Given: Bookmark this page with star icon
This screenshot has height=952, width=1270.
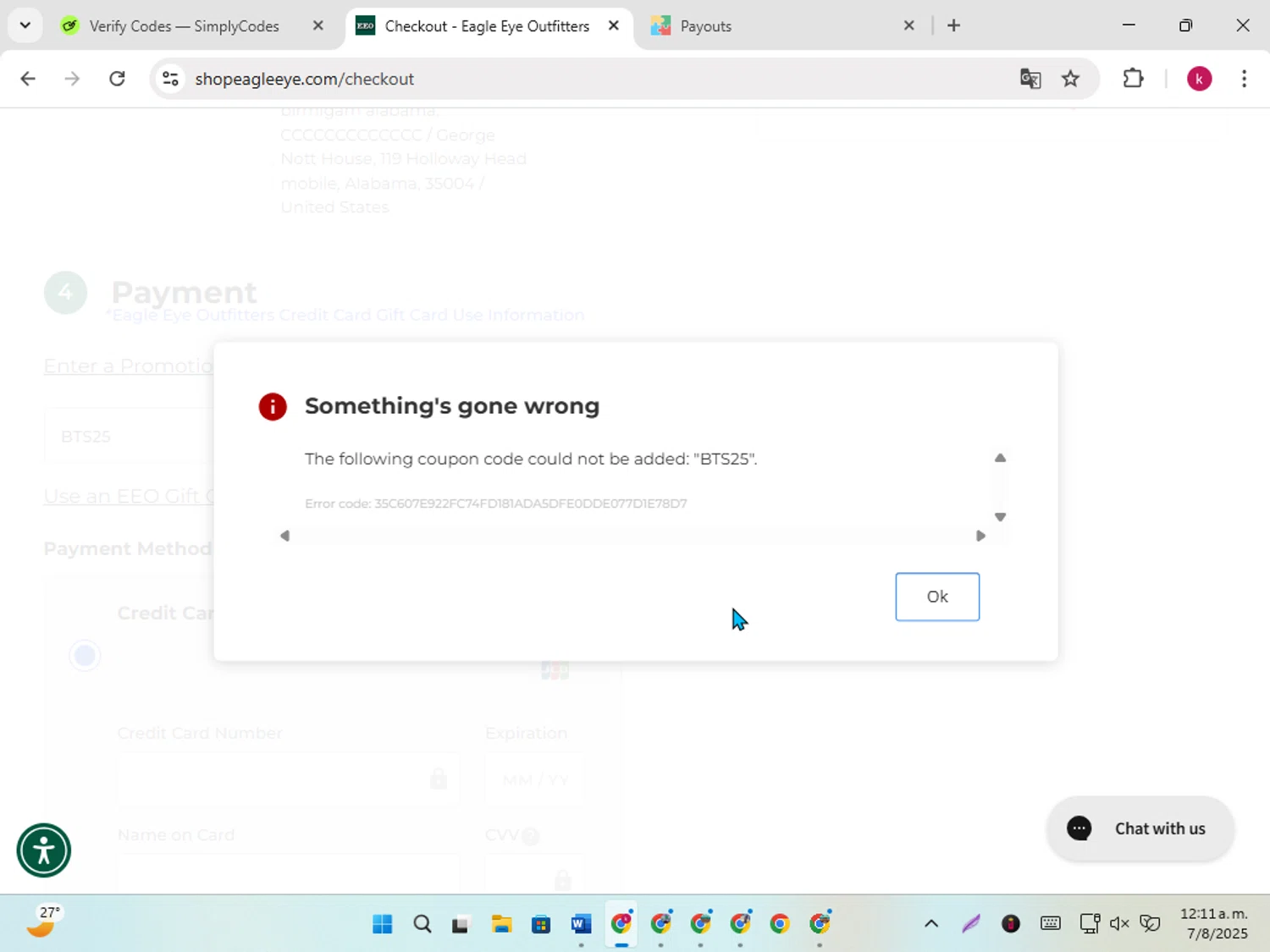Looking at the screenshot, I should tap(1070, 79).
